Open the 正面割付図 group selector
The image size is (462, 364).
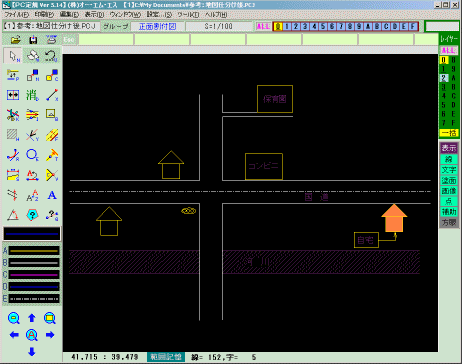[x=157, y=26]
